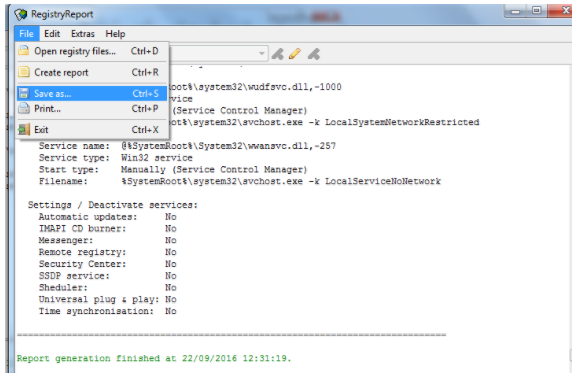Click the 'SSDP service:' line
This screenshot has width=579, height=379.
[107, 276]
